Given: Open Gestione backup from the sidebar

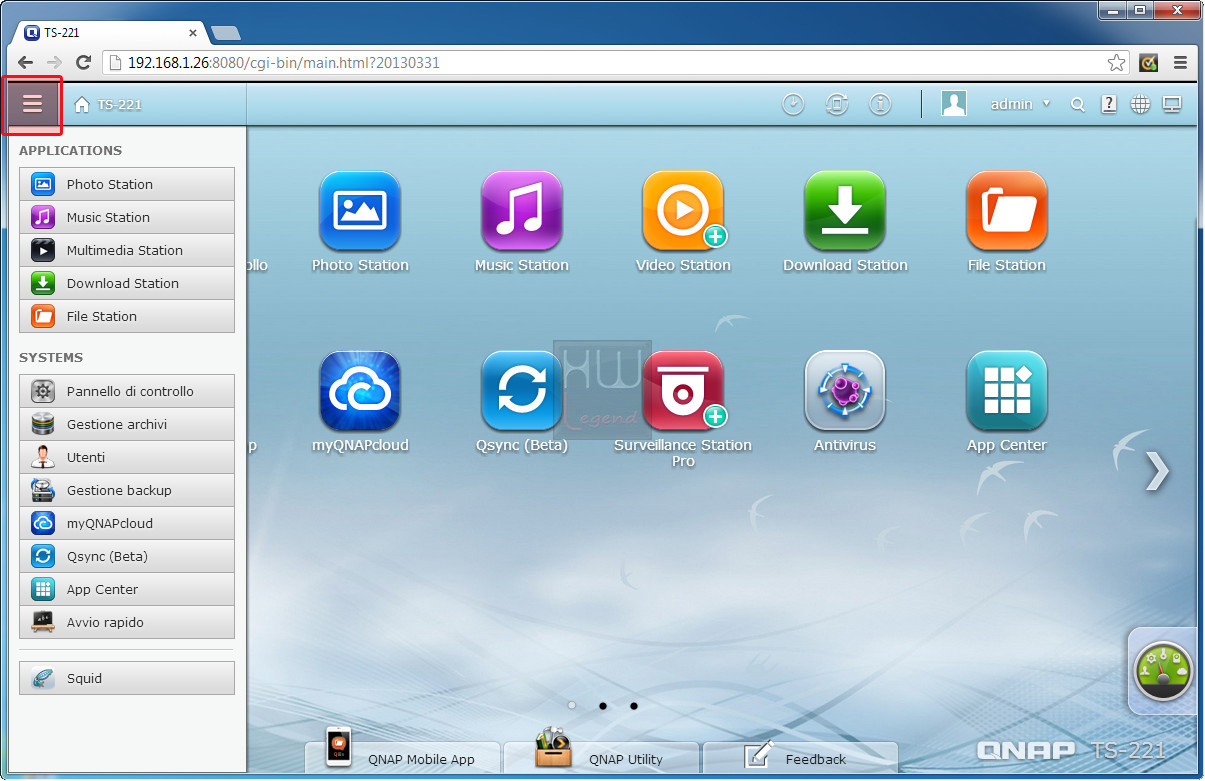Looking at the screenshot, I should pyautogui.click(x=127, y=490).
